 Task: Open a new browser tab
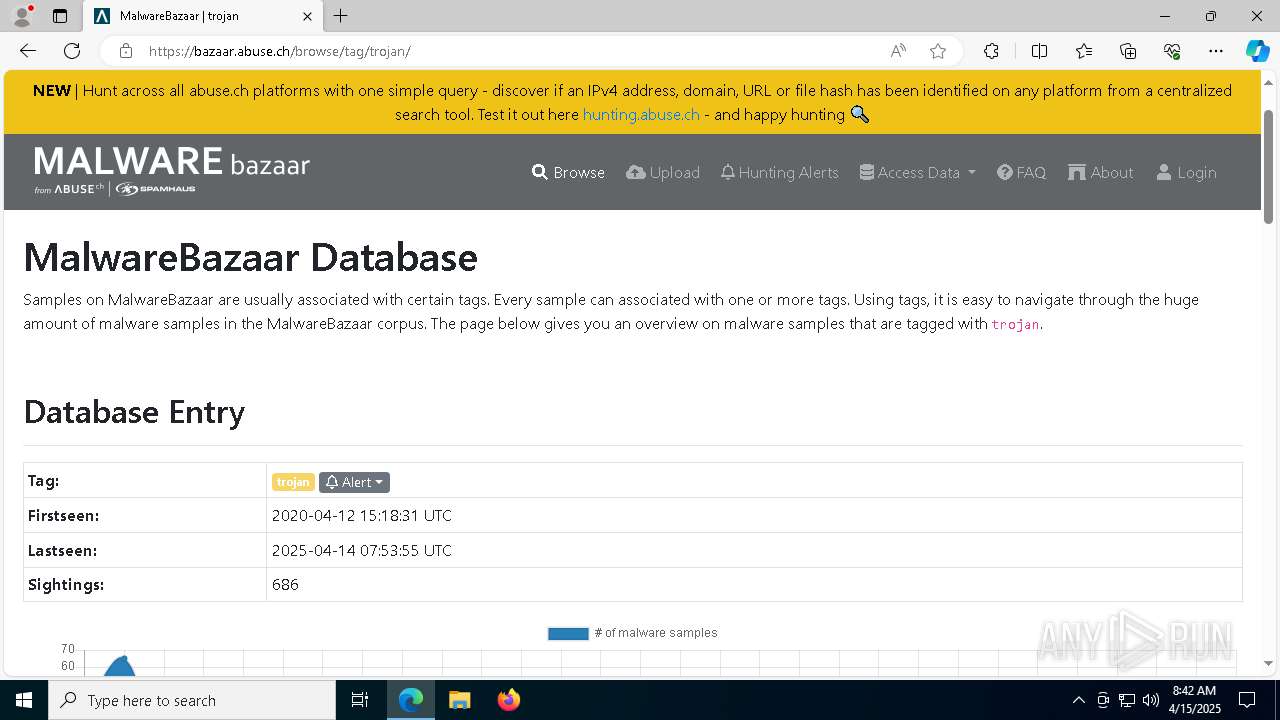[341, 16]
